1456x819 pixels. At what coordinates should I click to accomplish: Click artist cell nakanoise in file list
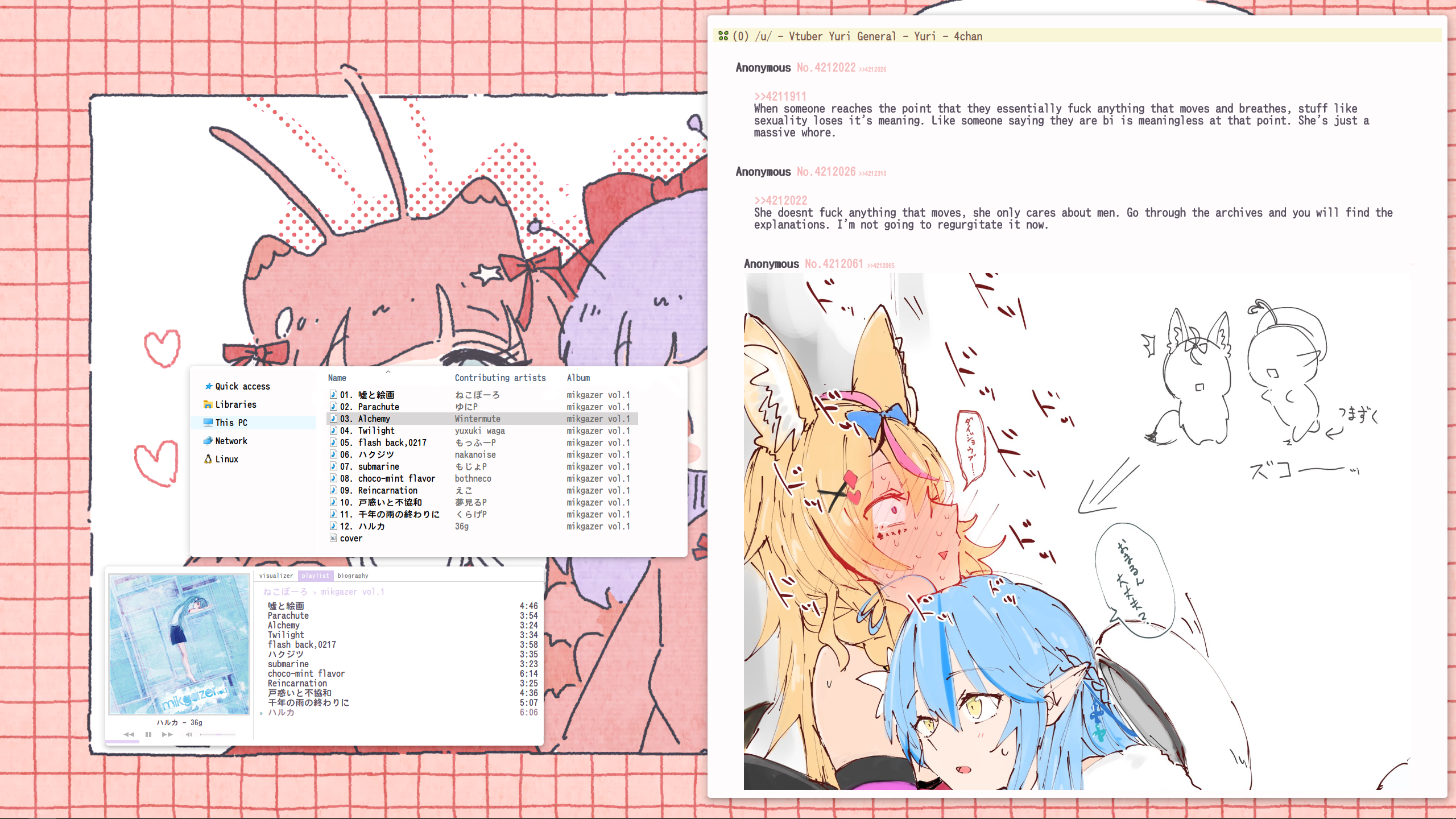tap(475, 454)
